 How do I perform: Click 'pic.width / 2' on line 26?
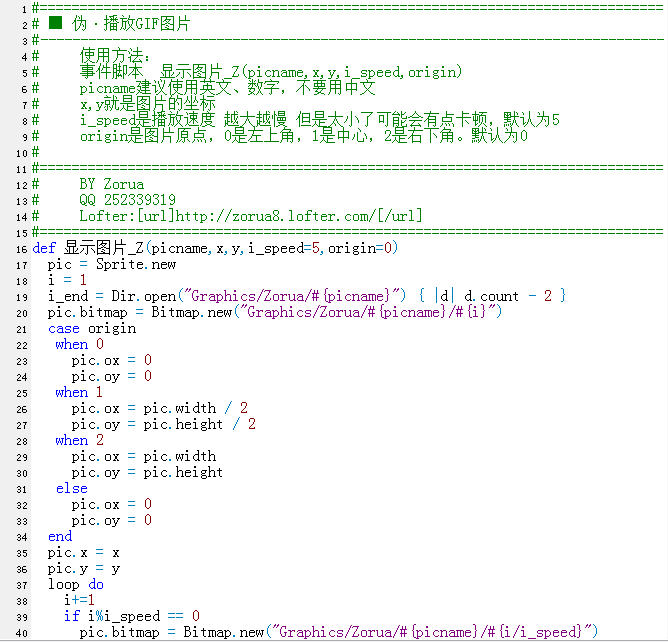pos(195,408)
